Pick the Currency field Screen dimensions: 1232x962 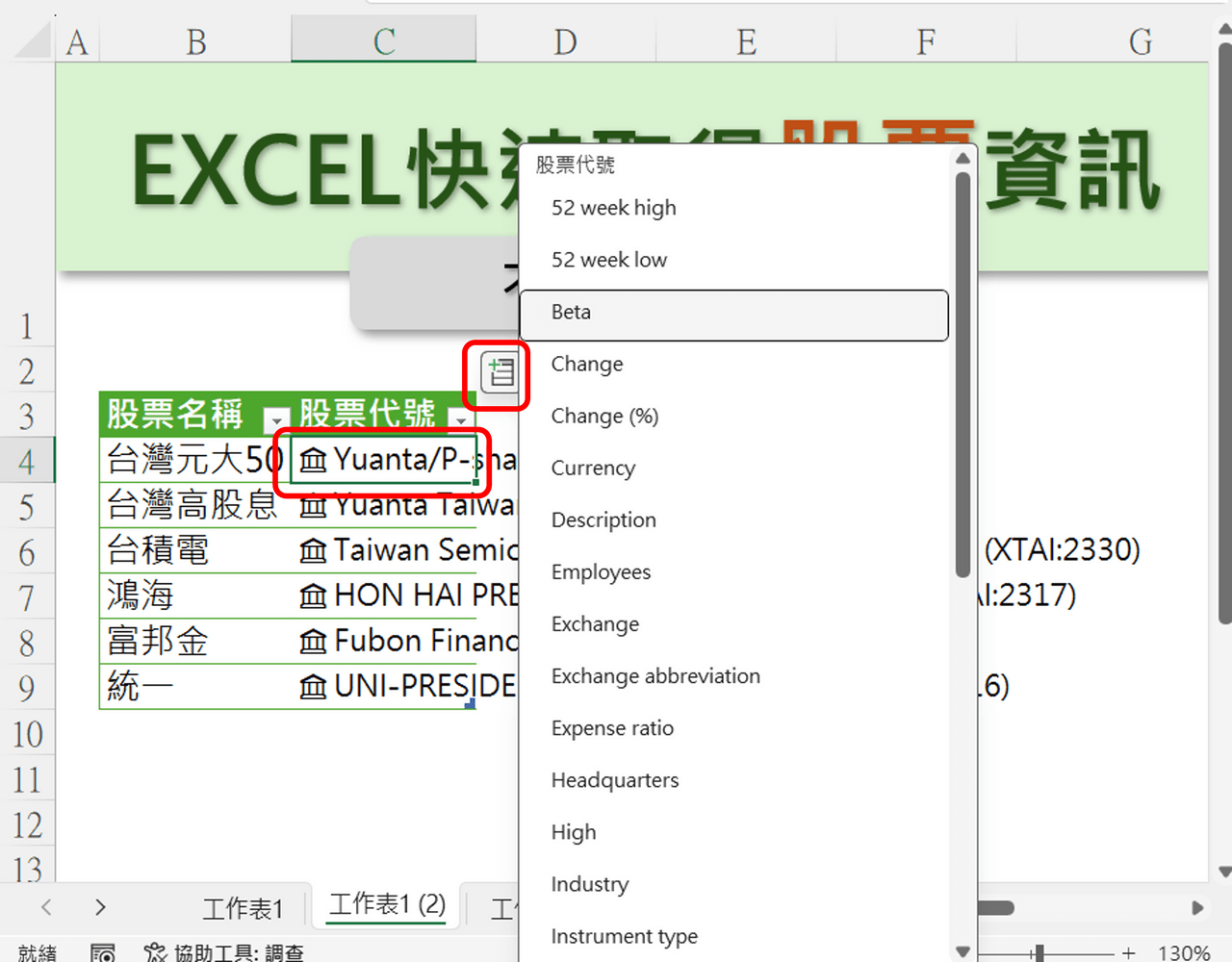point(734,468)
